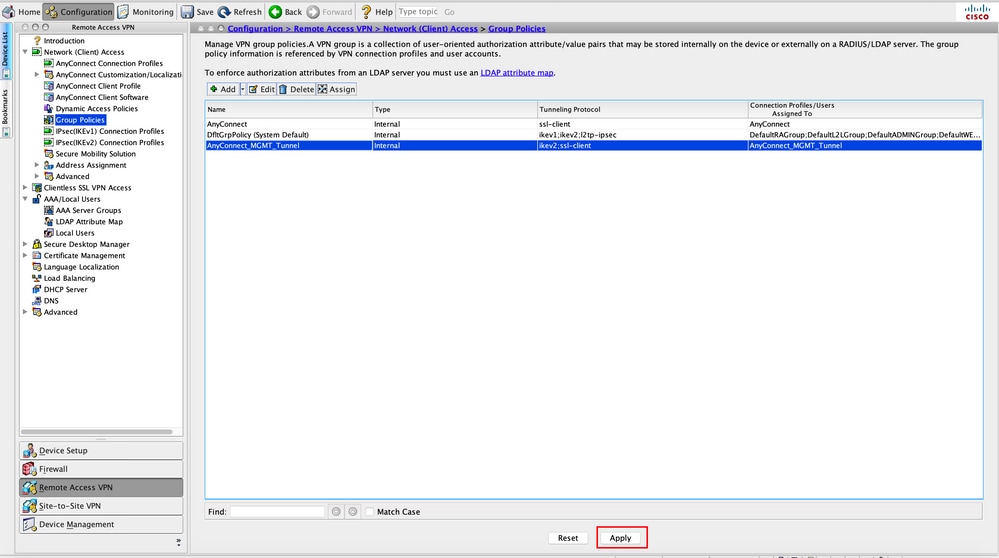Collapse the Network (Client) Access node
The width and height of the screenshot is (999, 558).
25,52
